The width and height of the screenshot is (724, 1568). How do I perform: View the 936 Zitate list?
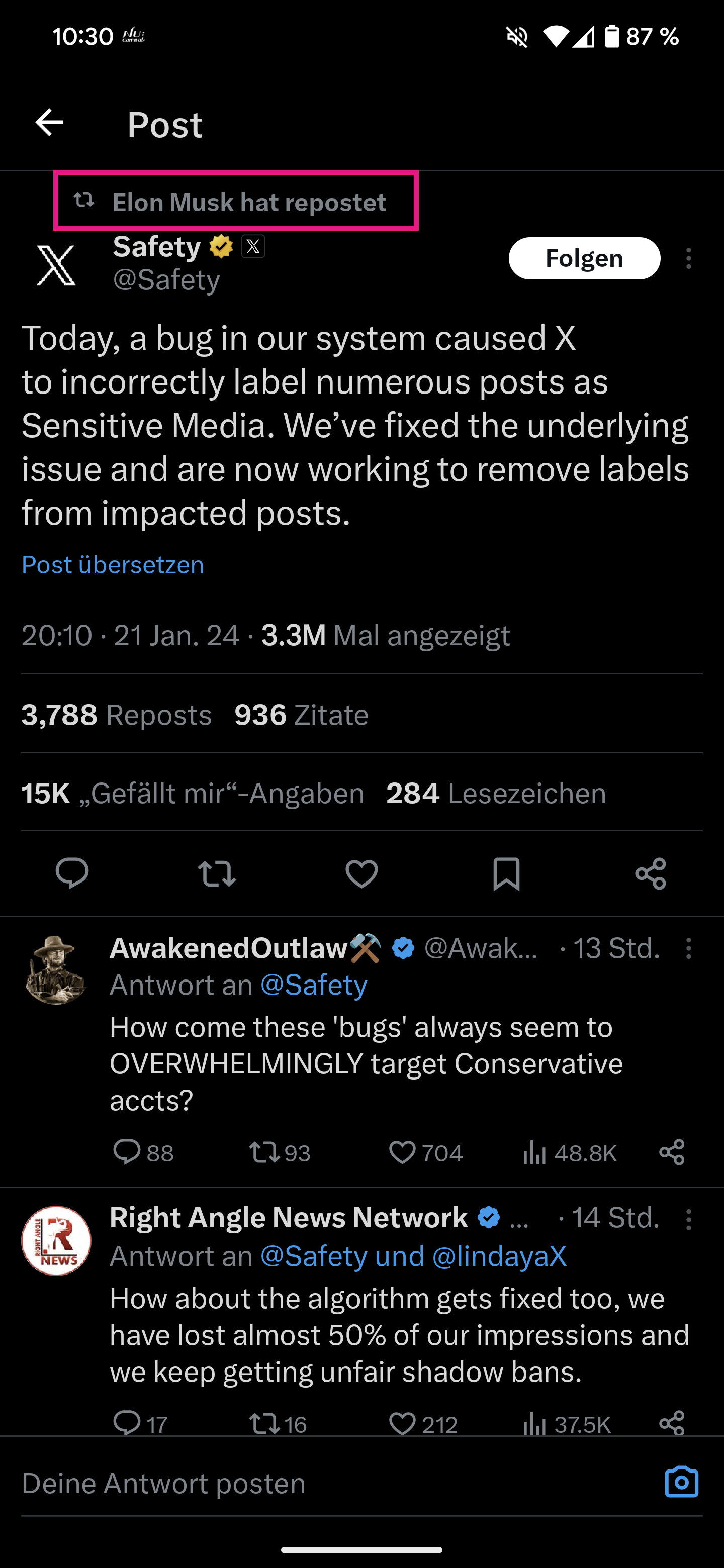point(301,715)
